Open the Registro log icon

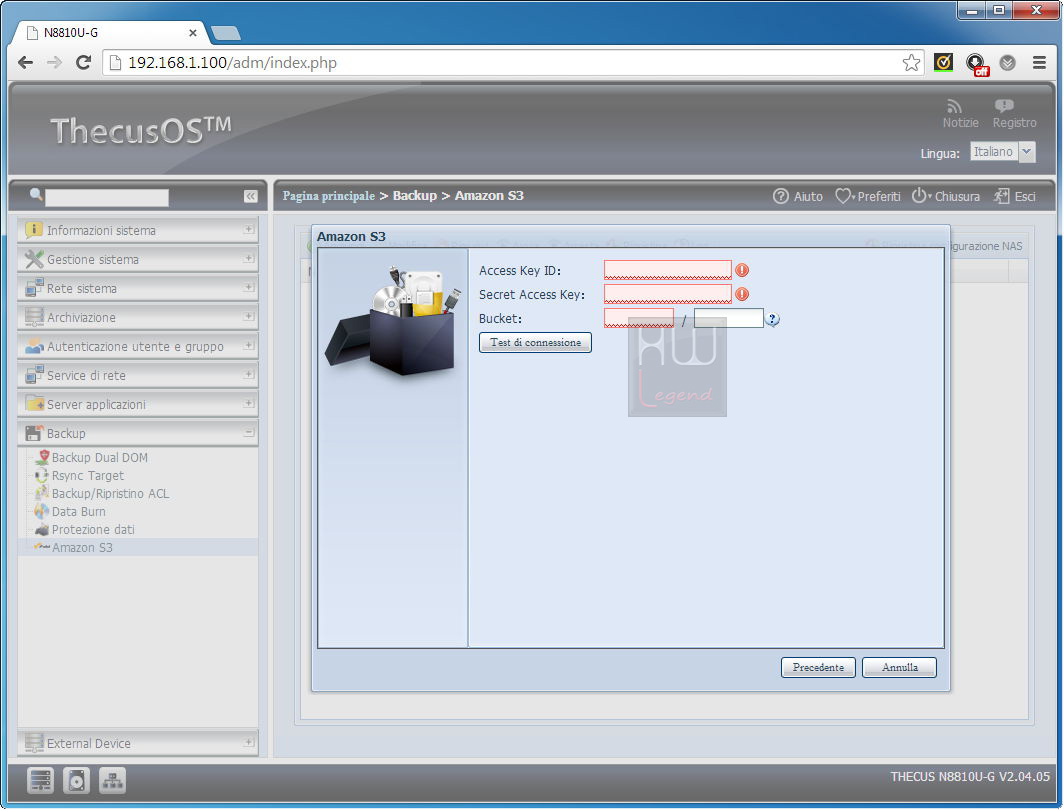1004,106
